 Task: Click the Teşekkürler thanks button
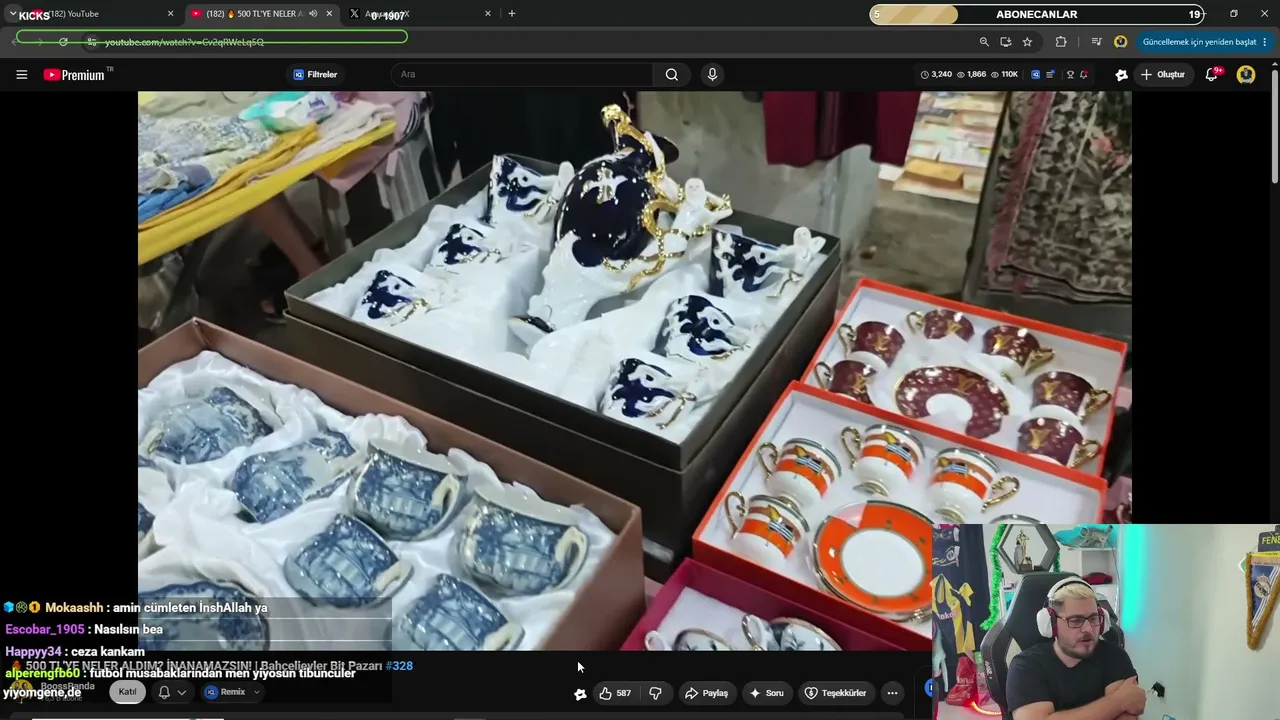(x=835, y=693)
